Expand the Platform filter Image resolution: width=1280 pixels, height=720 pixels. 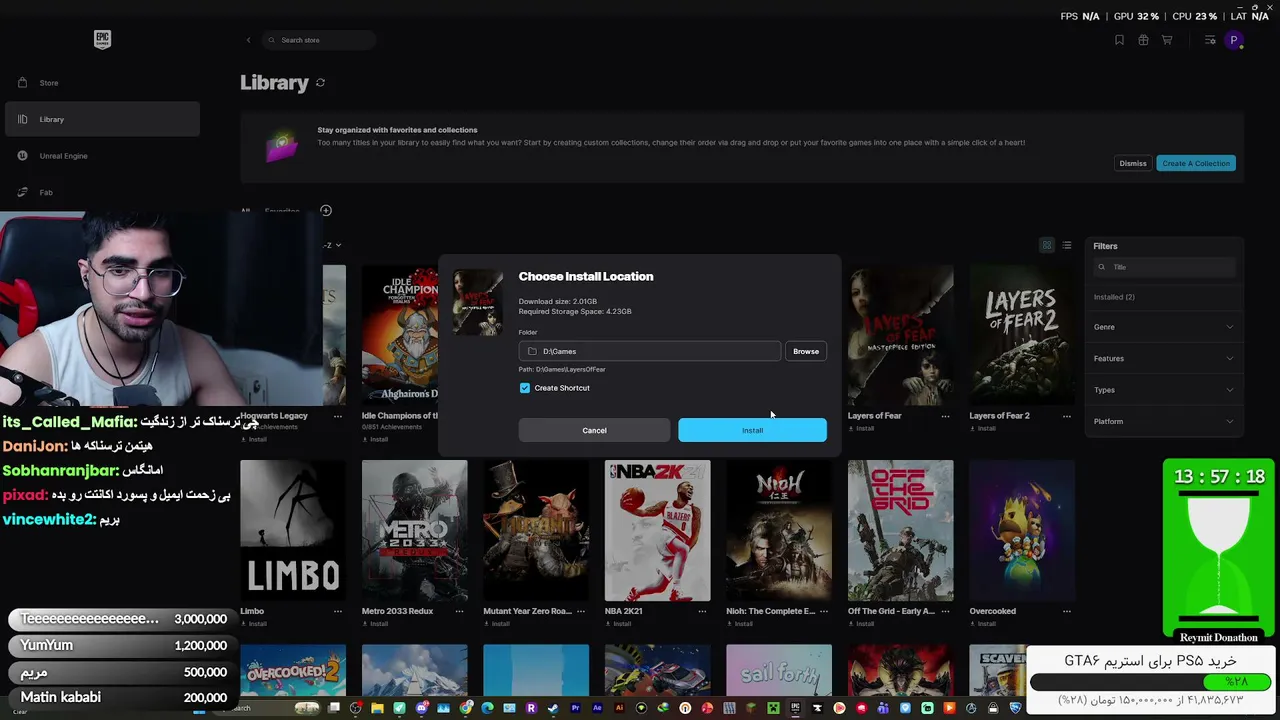pyautogui.click(x=1164, y=421)
